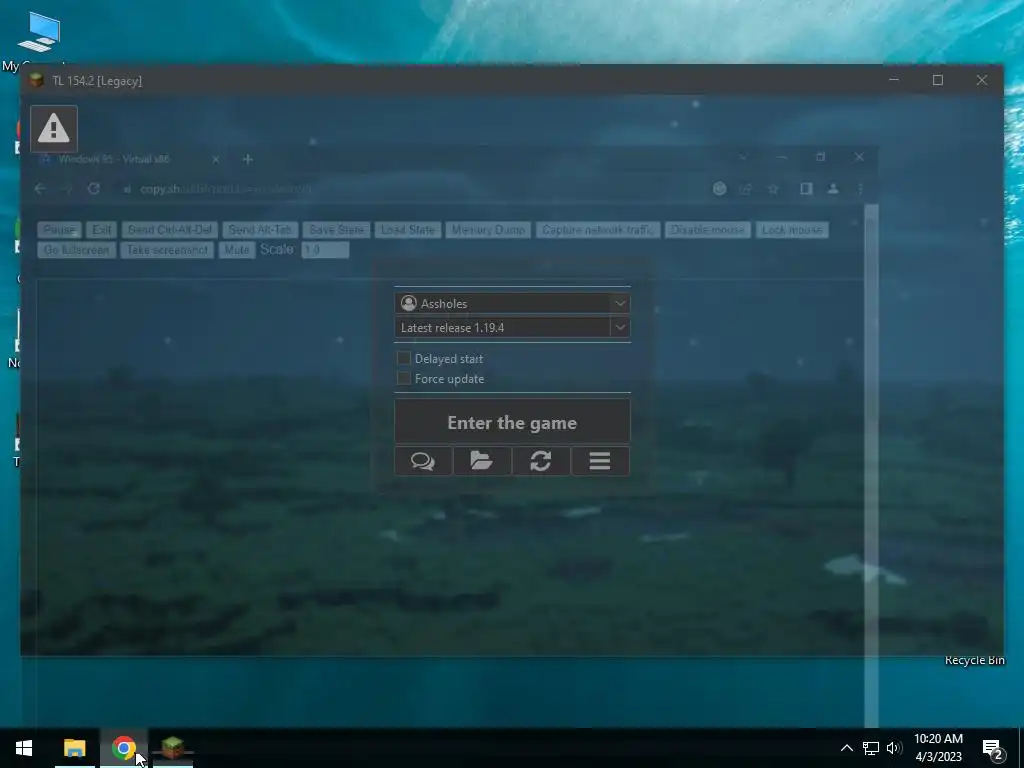The width and height of the screenshot is (1024, 768).
Task: Click the Chrome address bar copy.sh URL
Action: (x=225, y=189)
